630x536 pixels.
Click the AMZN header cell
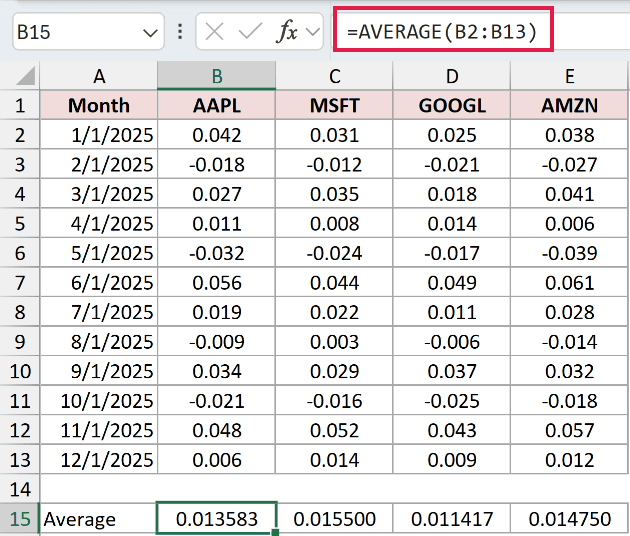569,105
